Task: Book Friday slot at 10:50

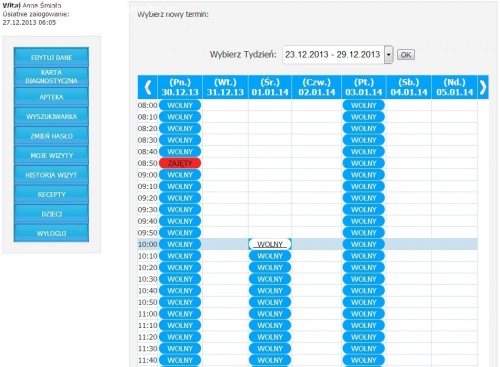Action: (364, 302)
